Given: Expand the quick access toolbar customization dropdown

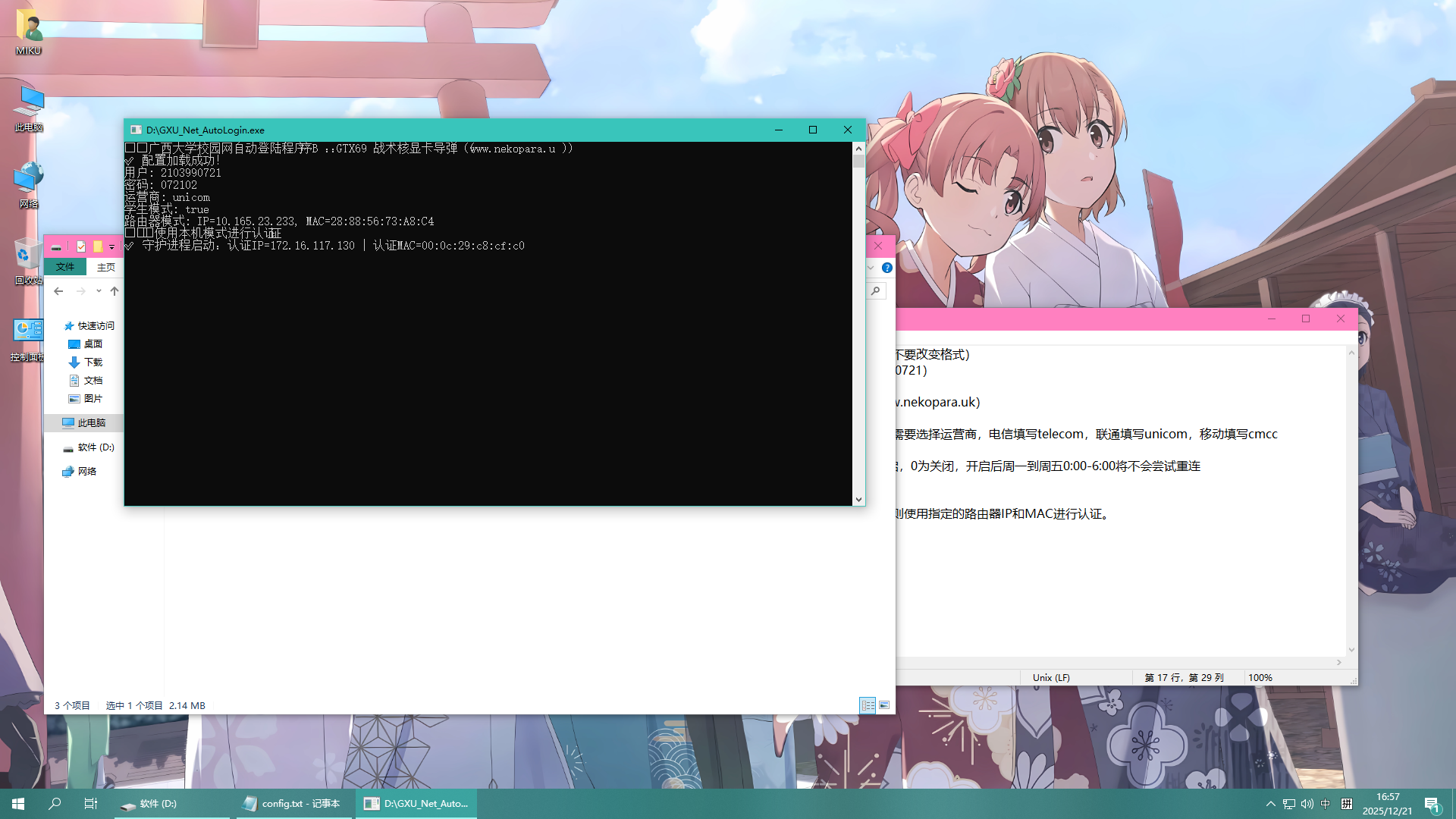Looking at the screenshot, I should pos(111,246).
